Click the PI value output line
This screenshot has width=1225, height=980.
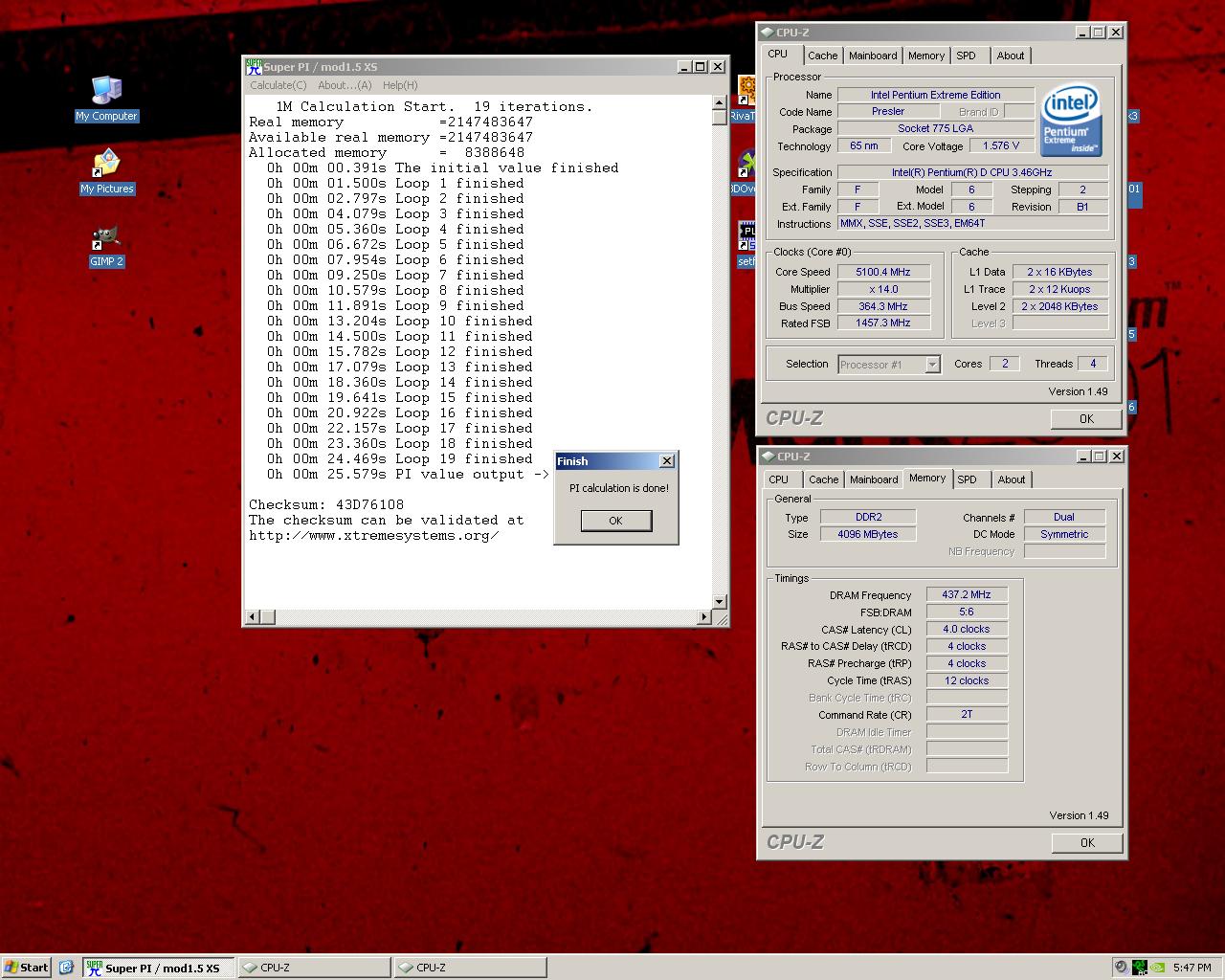click(409, 474)
